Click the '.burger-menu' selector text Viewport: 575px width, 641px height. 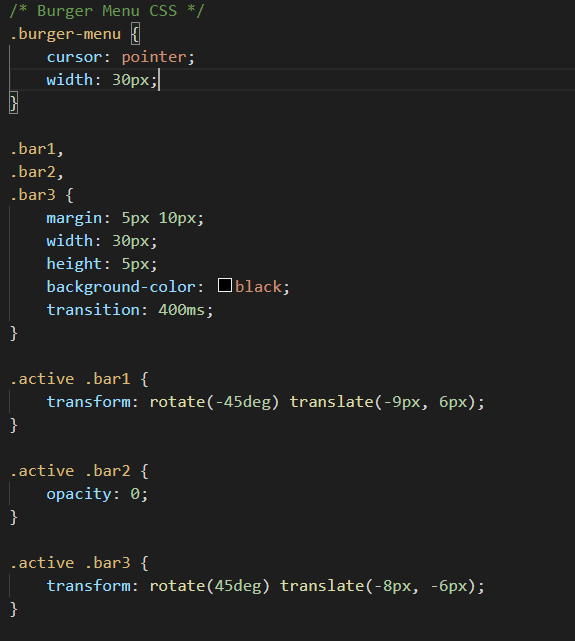(x=65, y=34)
